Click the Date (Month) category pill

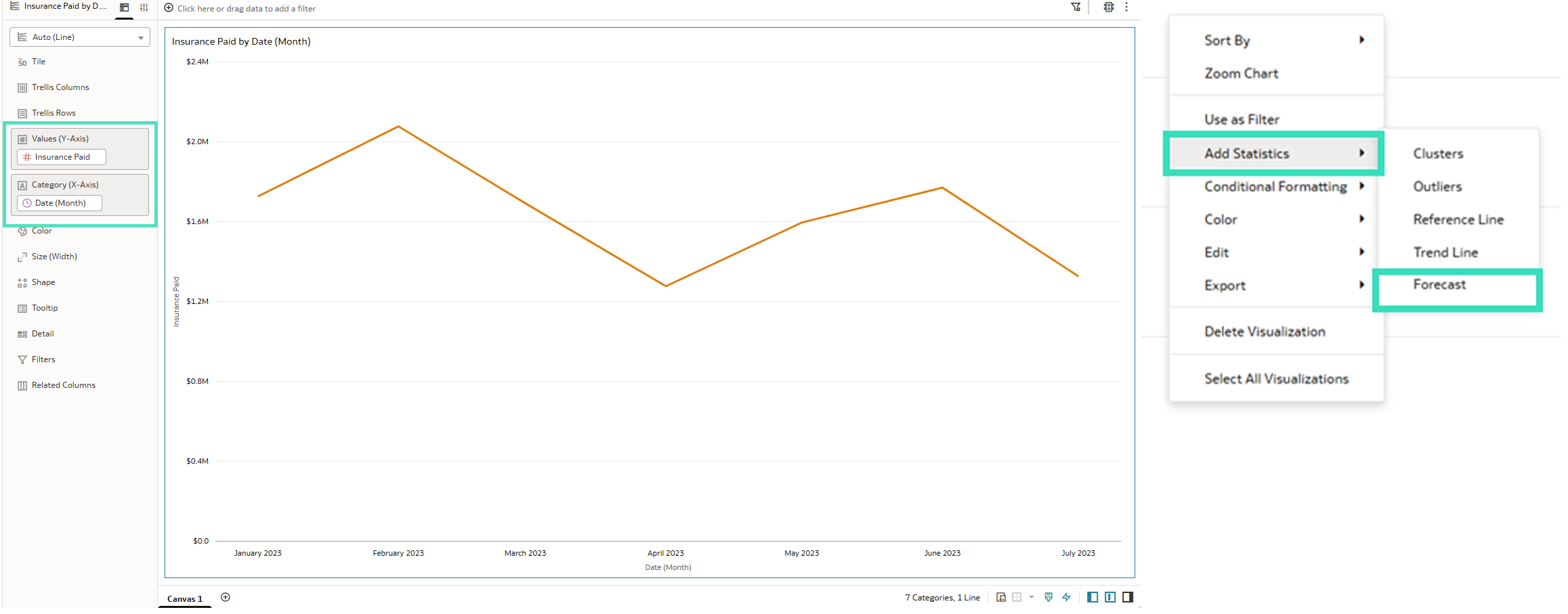pyautogui.click(x=60, y=203)
